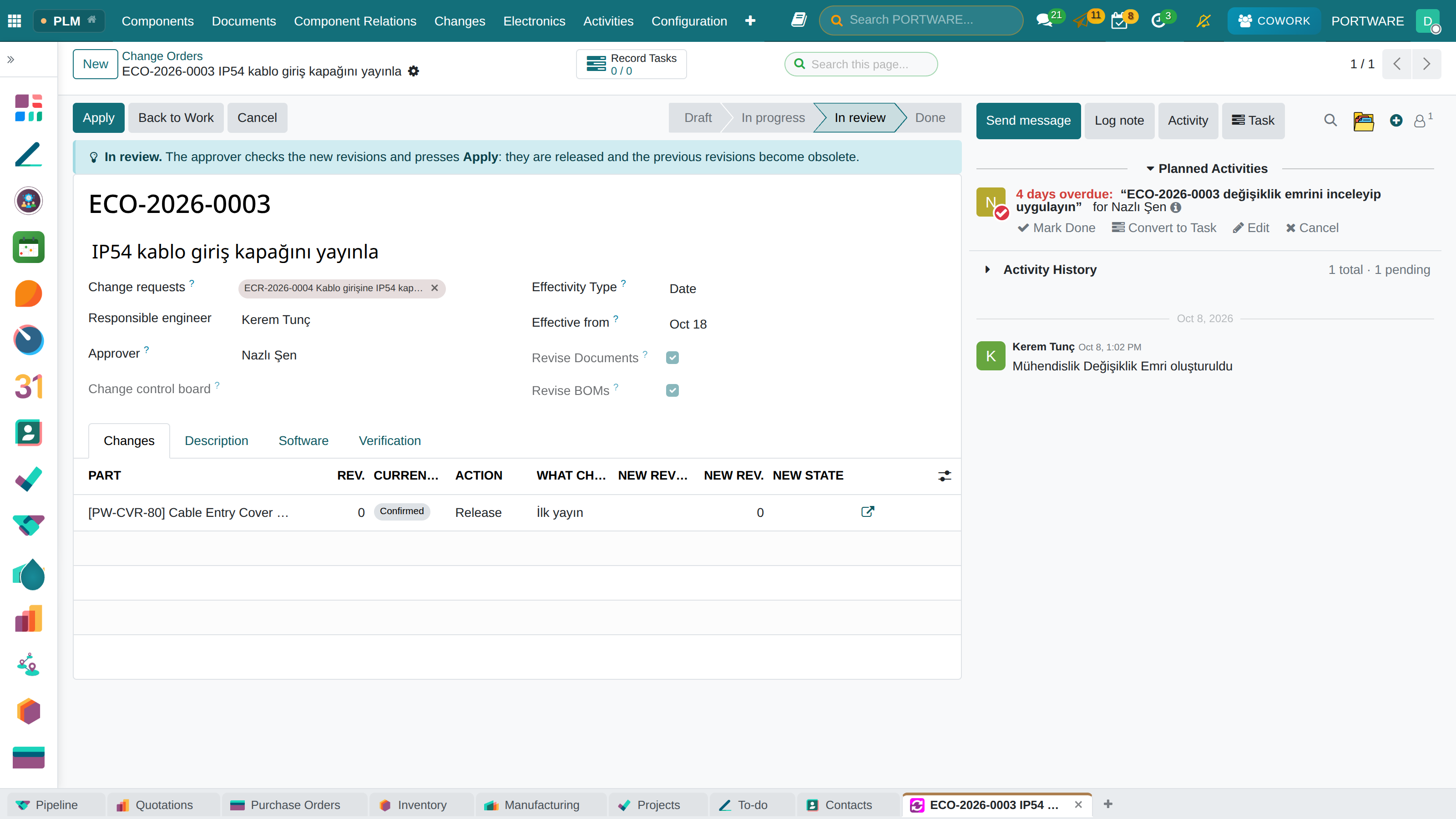Collapse the Planned Activities section
Screen dimensions: 1456x819
pos(1207,168)
